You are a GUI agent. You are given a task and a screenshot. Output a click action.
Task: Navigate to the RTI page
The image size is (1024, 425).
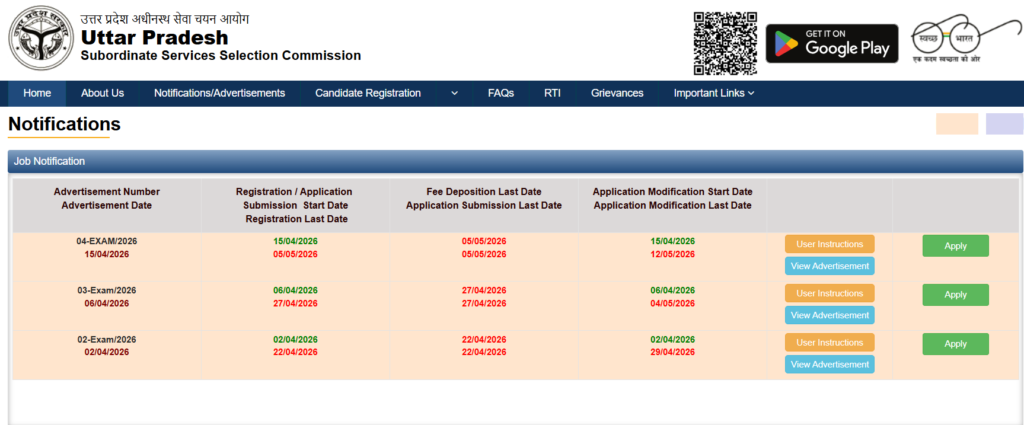[552, 93]
